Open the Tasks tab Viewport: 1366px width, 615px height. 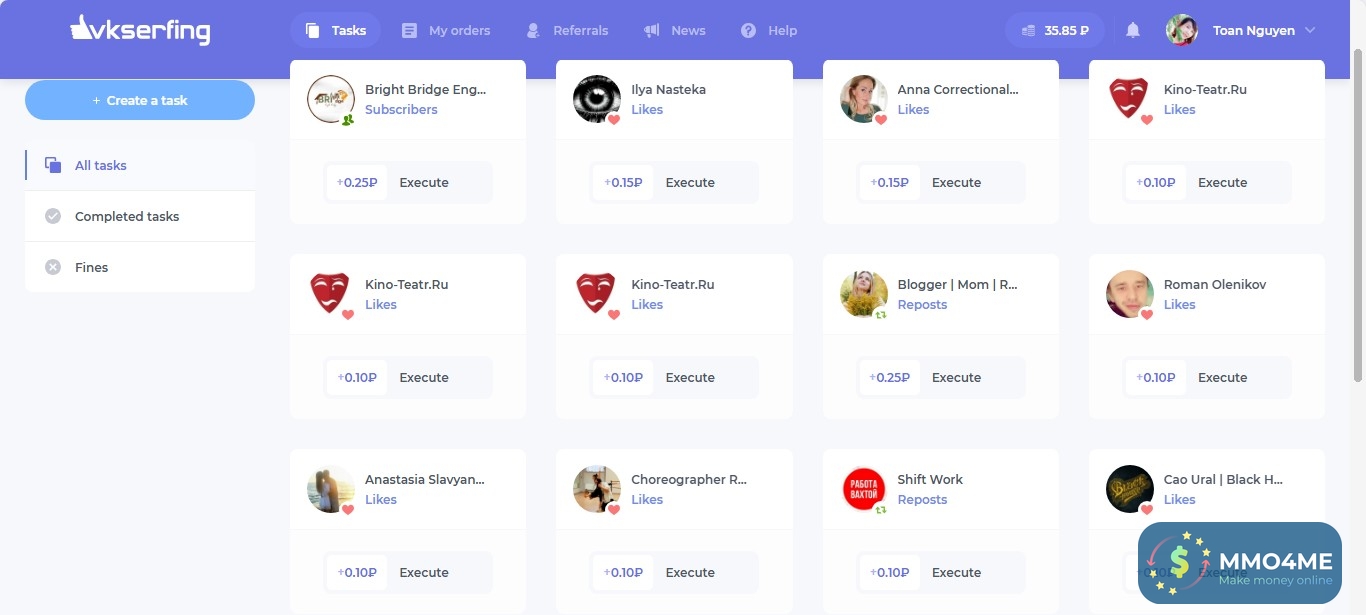(x=335, y=30)
